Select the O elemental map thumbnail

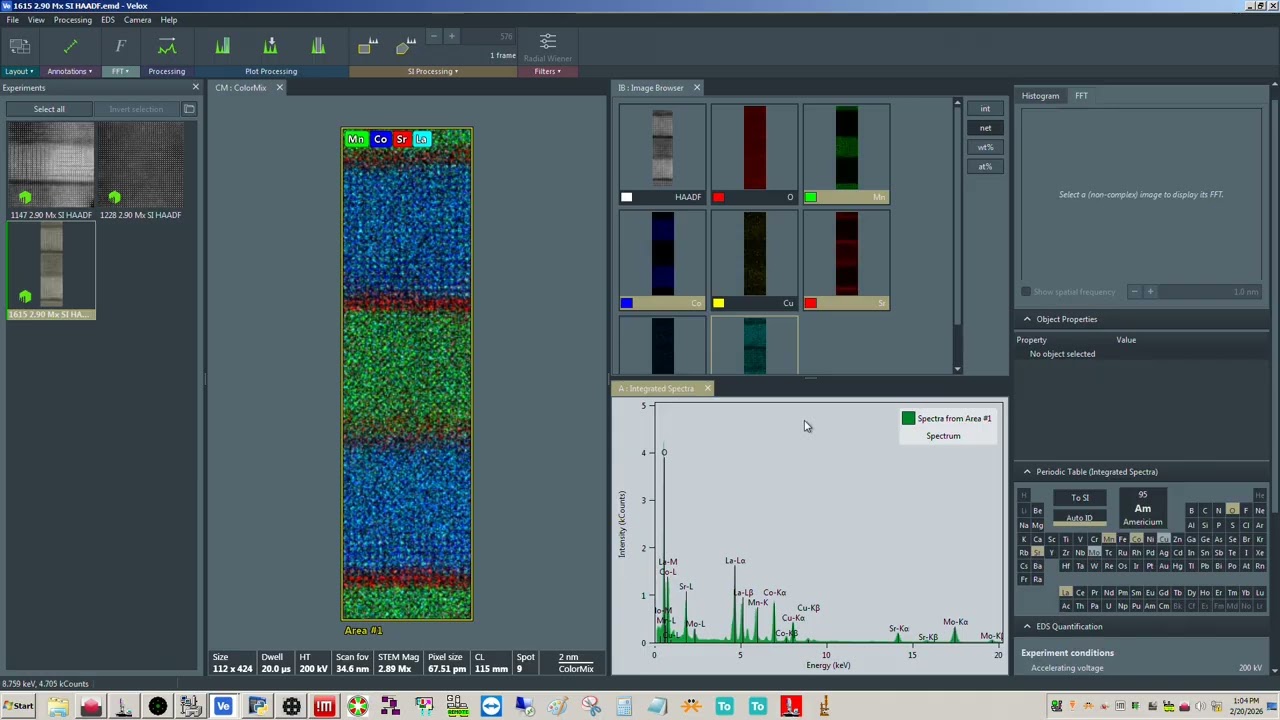tap(755, 147)
